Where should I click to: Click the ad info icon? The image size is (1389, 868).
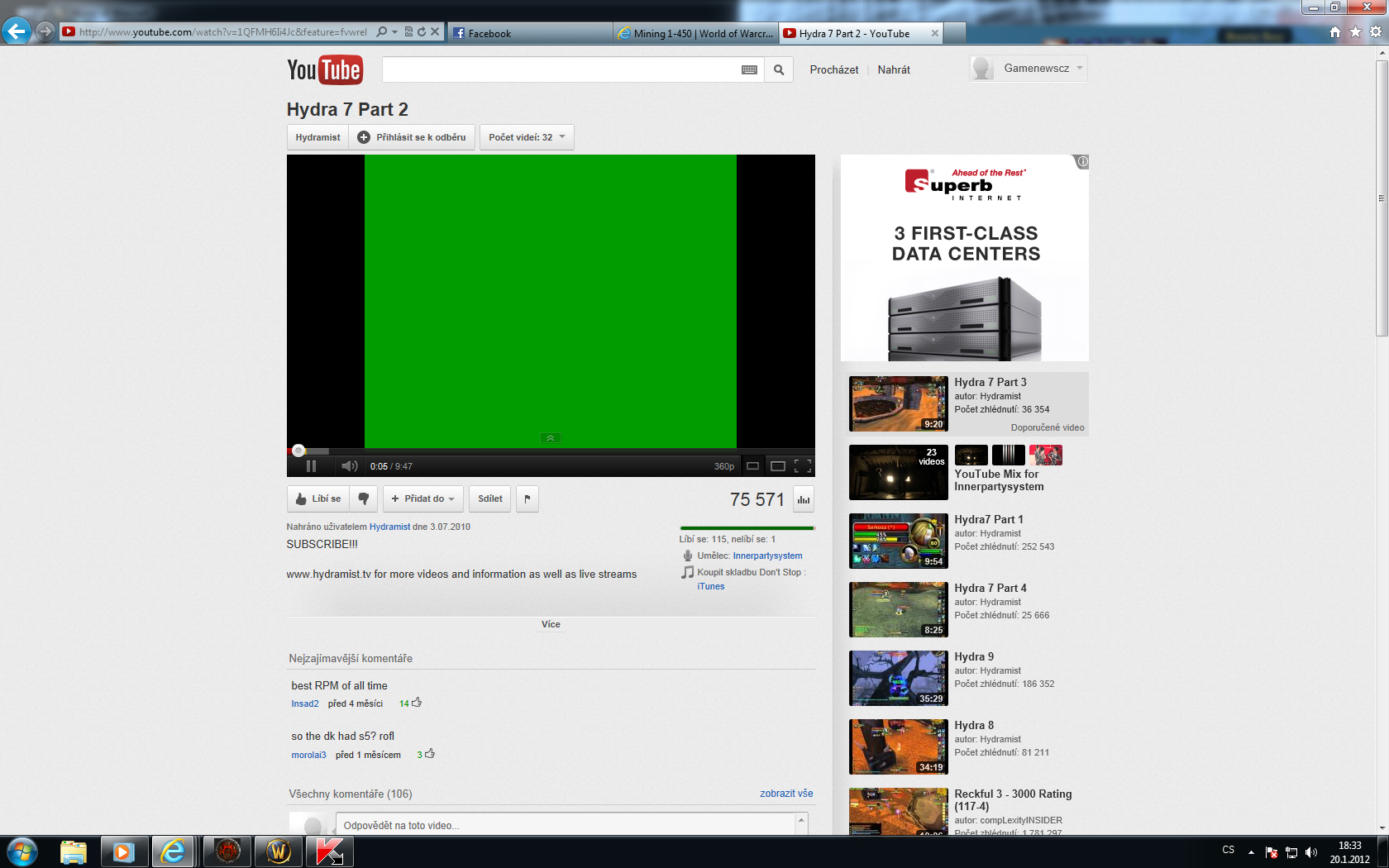[1082, 162]
